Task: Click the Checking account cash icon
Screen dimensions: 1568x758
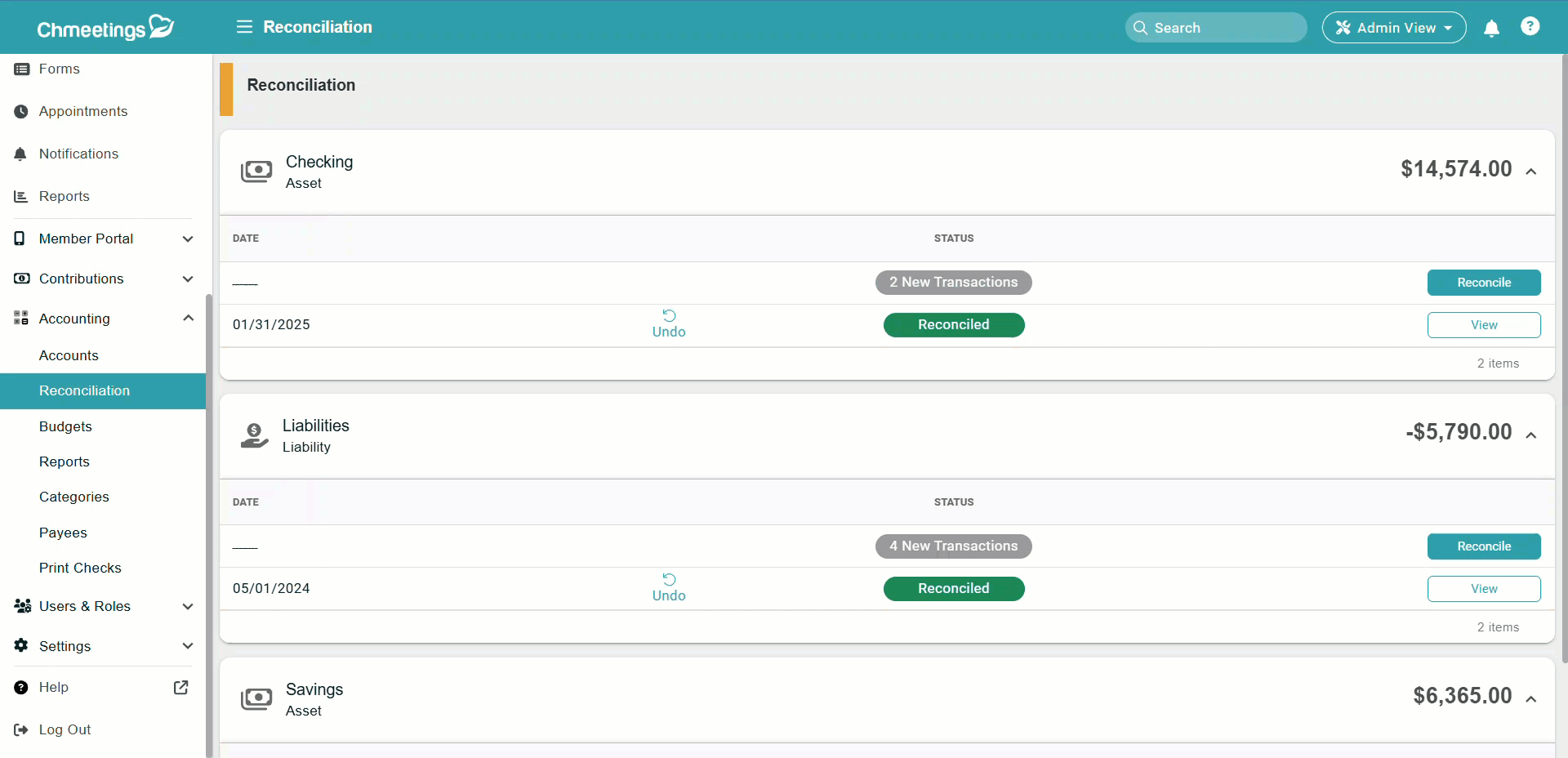Action: pyautogui.click(x=256, y=172)
